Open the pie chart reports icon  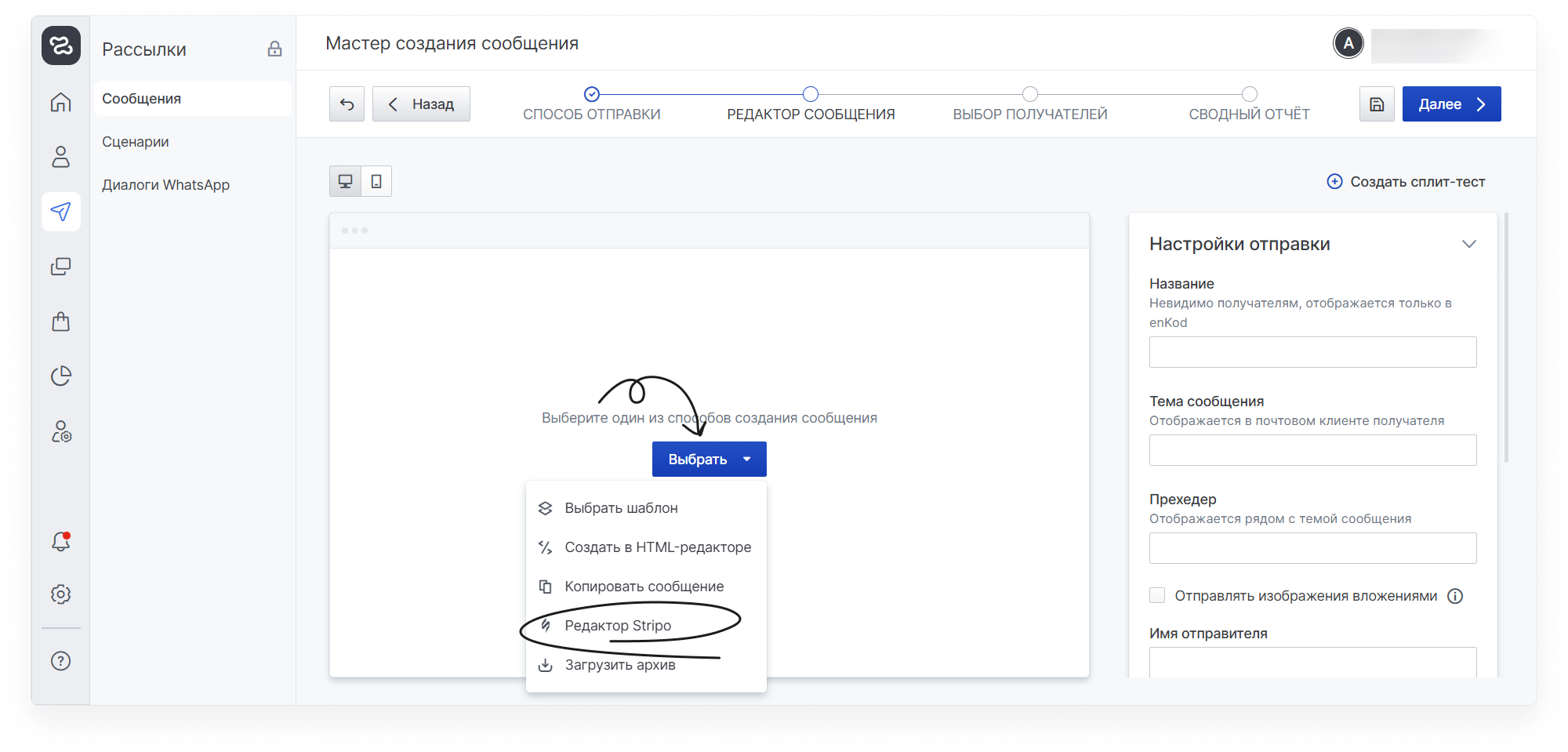61,376
